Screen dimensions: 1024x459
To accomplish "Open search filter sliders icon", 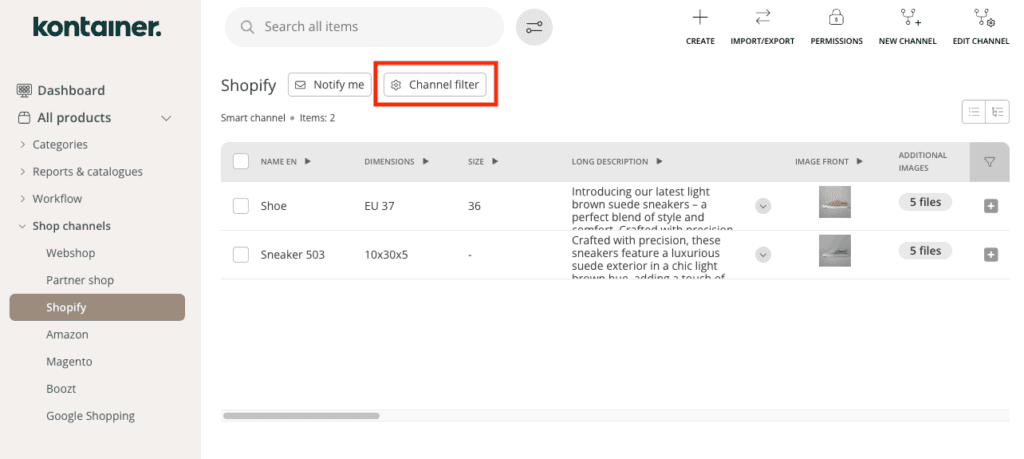I will coord(534,27).
